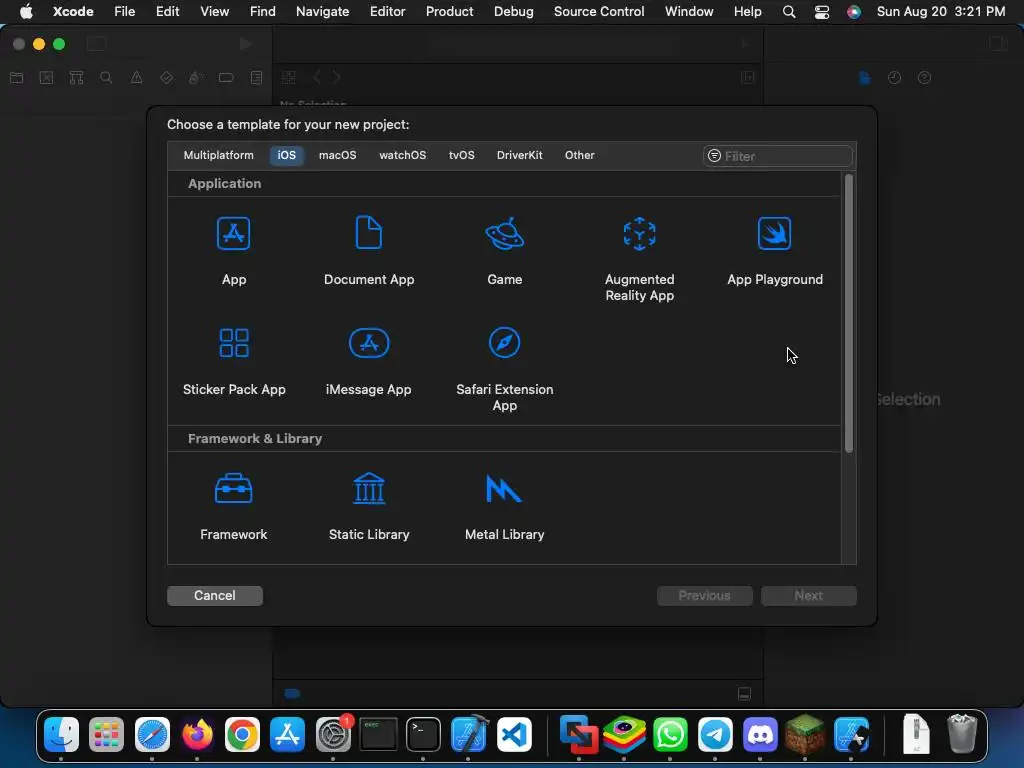
Task: Click the Cancel button
Action: click(x=215, y=596)
